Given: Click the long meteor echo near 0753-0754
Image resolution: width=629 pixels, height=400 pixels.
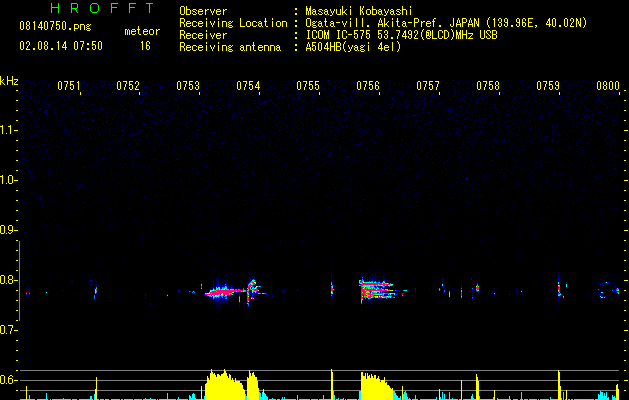Looking at the screenshot, I should click(x=225, y=292).
